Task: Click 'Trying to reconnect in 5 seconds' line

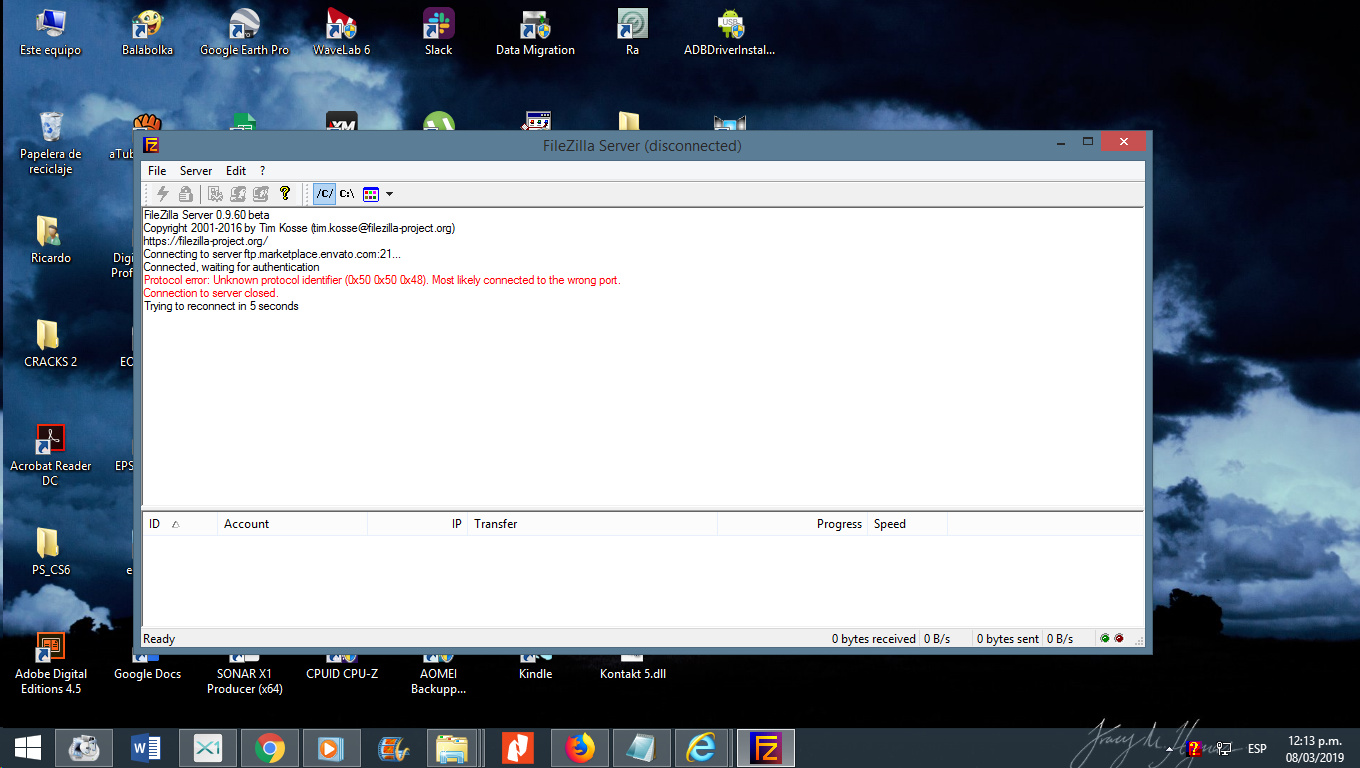Action: (x=221, y=306)
